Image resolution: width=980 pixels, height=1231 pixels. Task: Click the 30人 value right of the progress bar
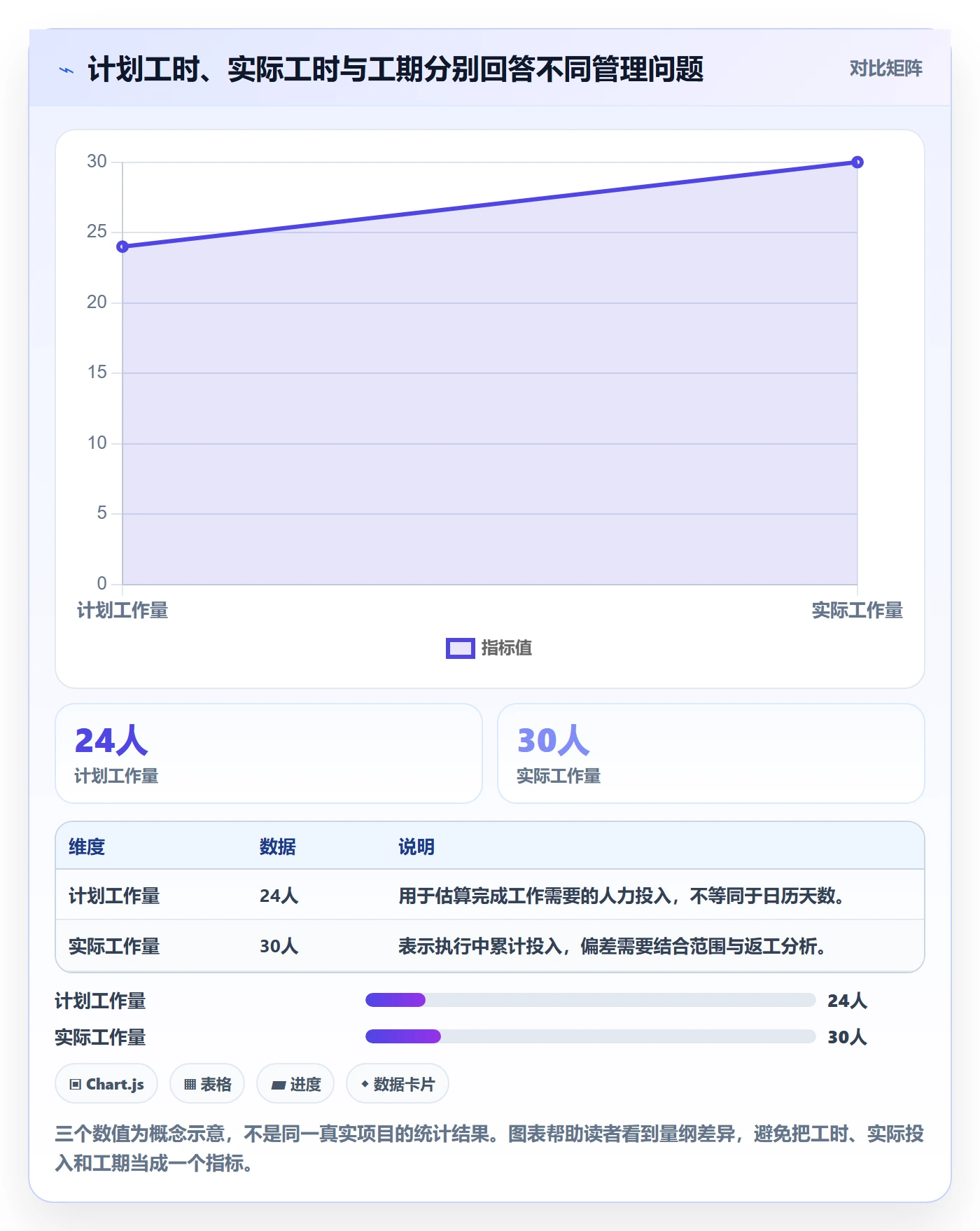(848, 1038)
